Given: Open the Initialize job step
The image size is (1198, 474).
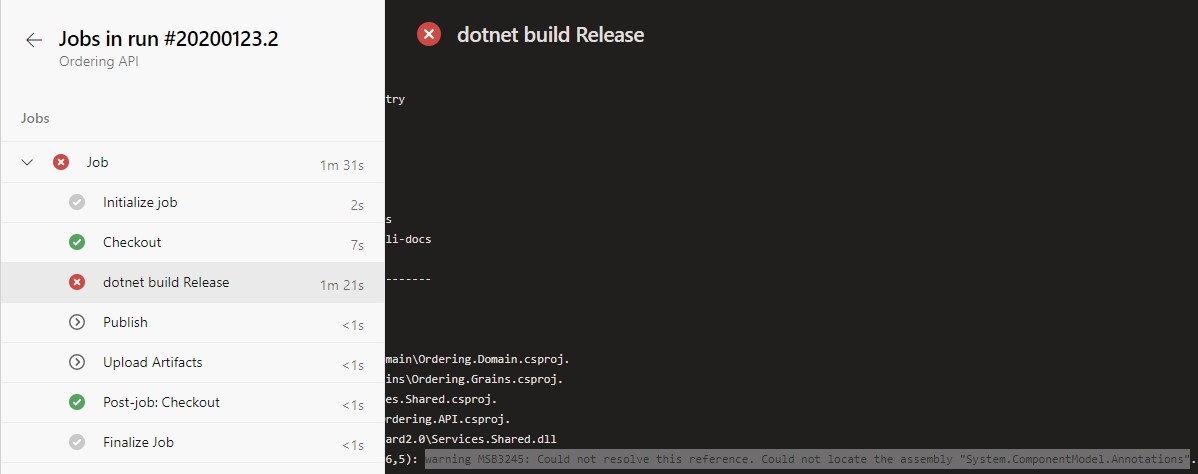Looking at the screenshot, I should (x=140, y=202).
